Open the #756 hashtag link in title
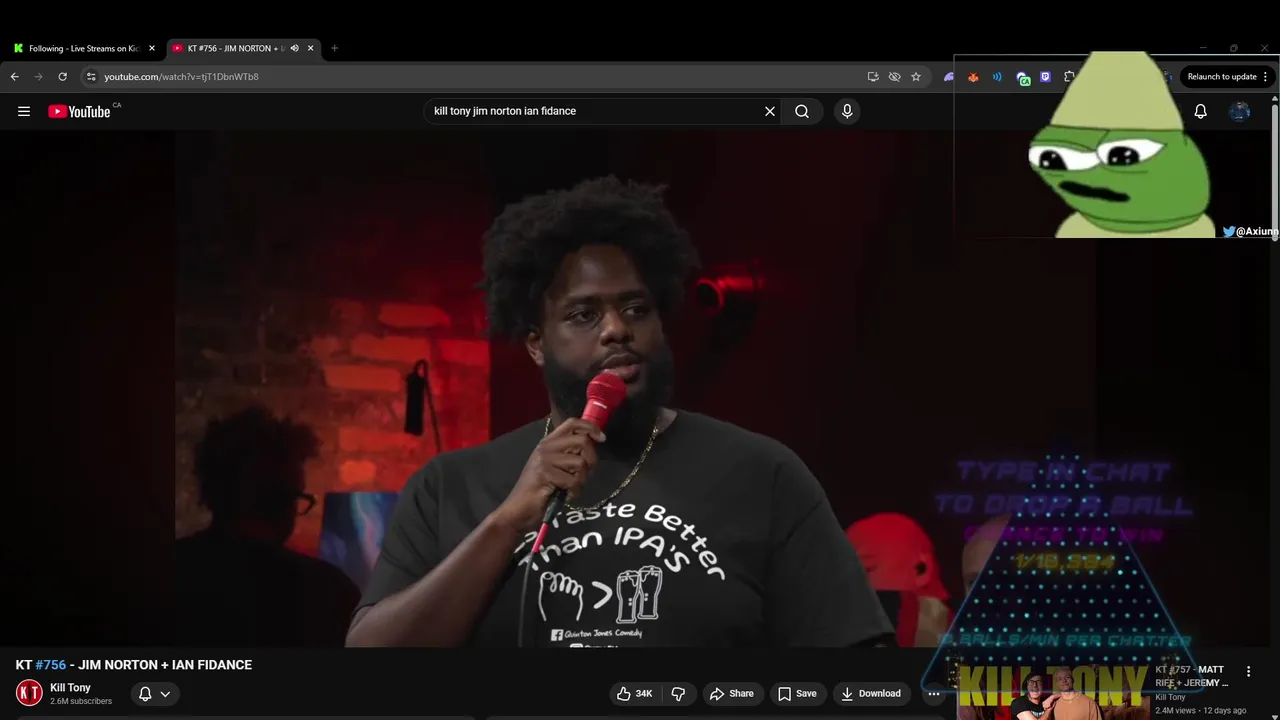 [x=51, y=665]
